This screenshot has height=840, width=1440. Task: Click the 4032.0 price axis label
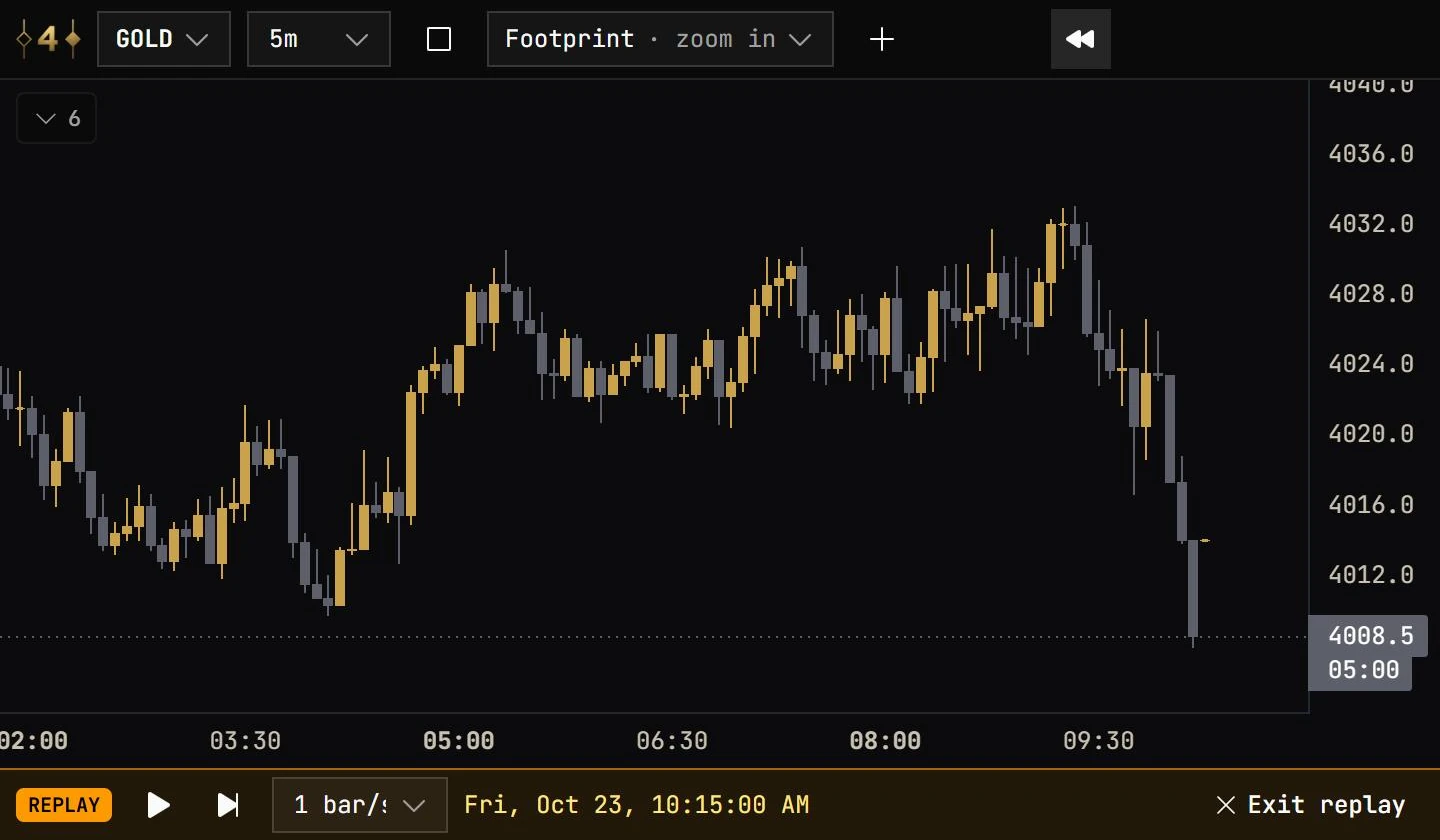pos(1371,223)
